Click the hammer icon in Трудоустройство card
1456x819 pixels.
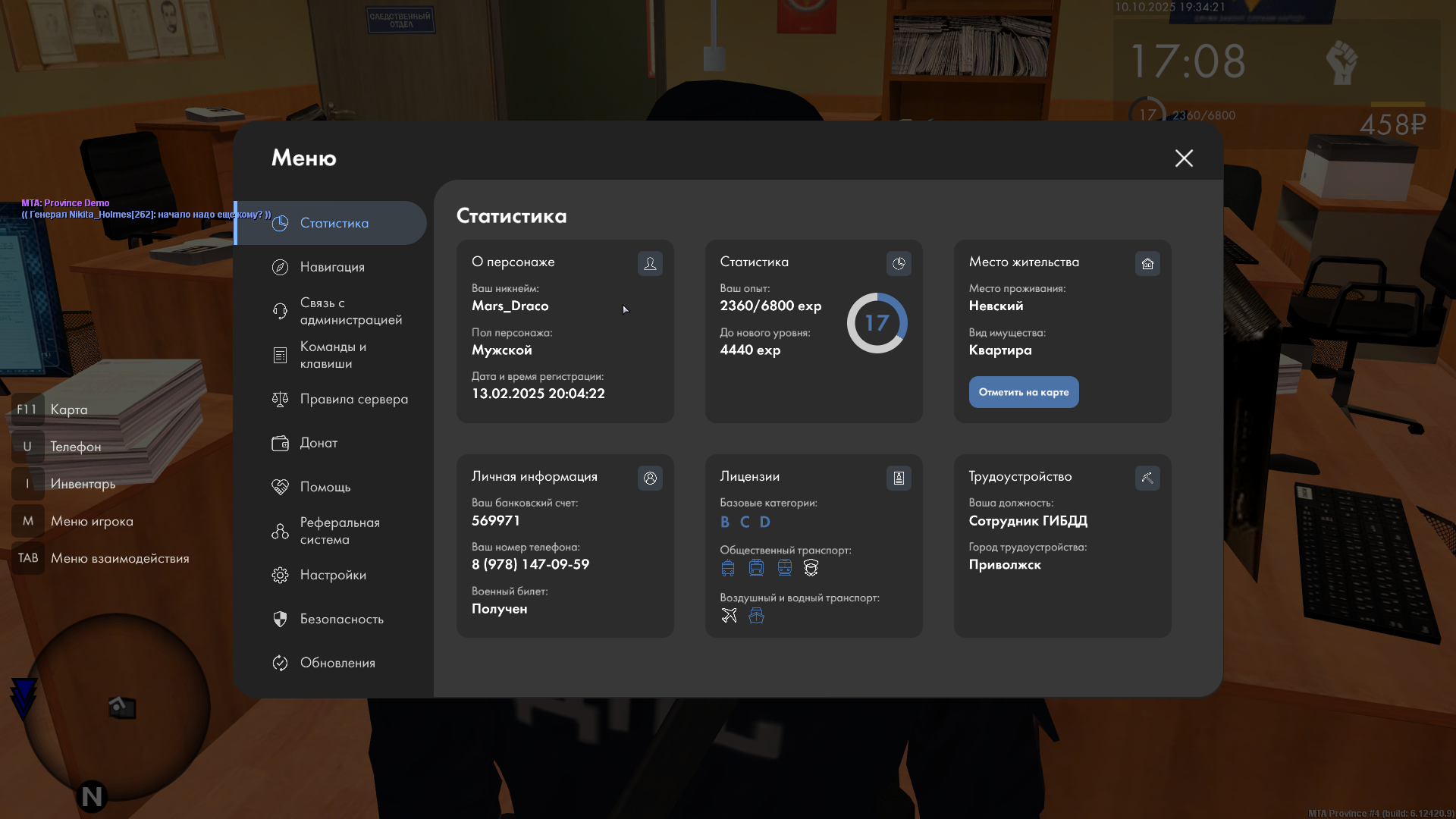[1147, 478]
